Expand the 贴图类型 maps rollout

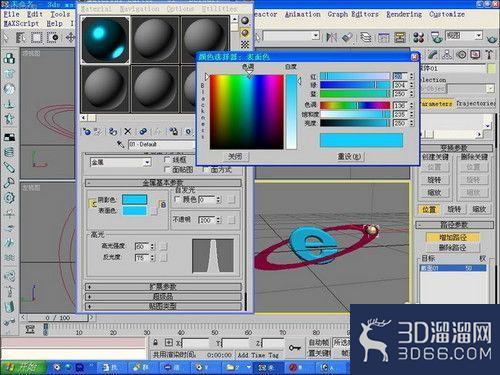163,306
